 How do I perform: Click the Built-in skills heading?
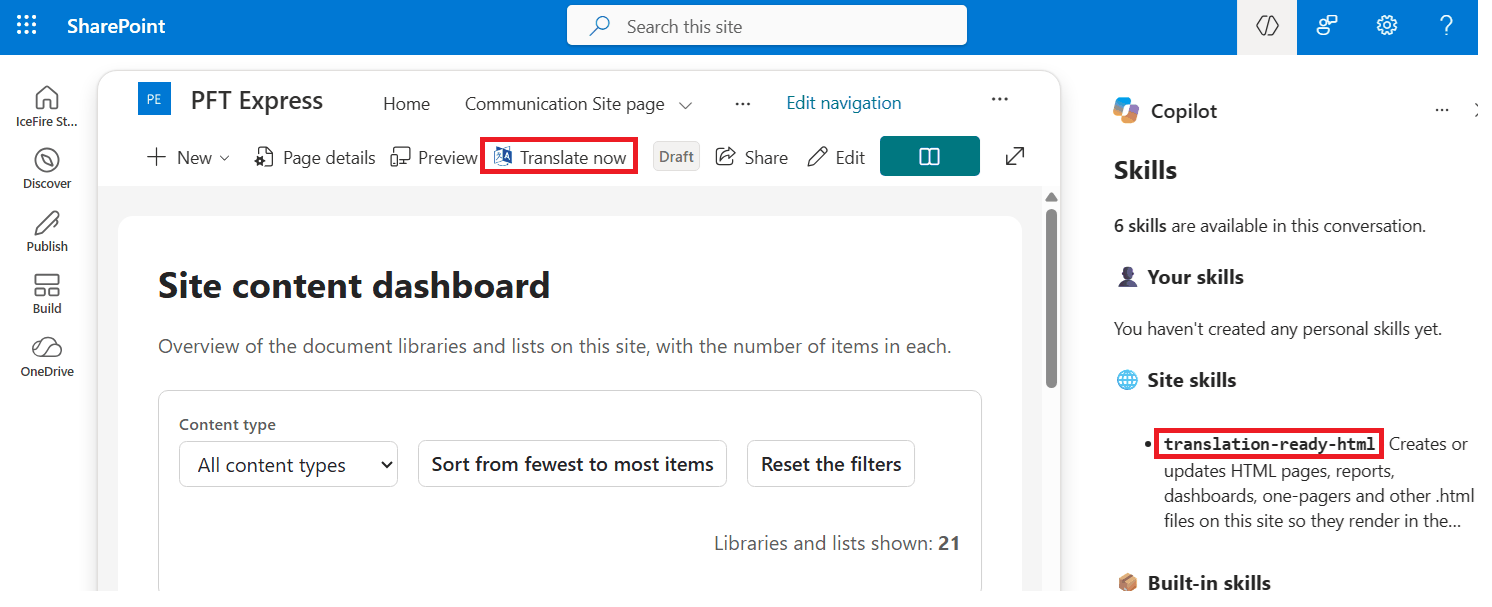(1209, 583)
